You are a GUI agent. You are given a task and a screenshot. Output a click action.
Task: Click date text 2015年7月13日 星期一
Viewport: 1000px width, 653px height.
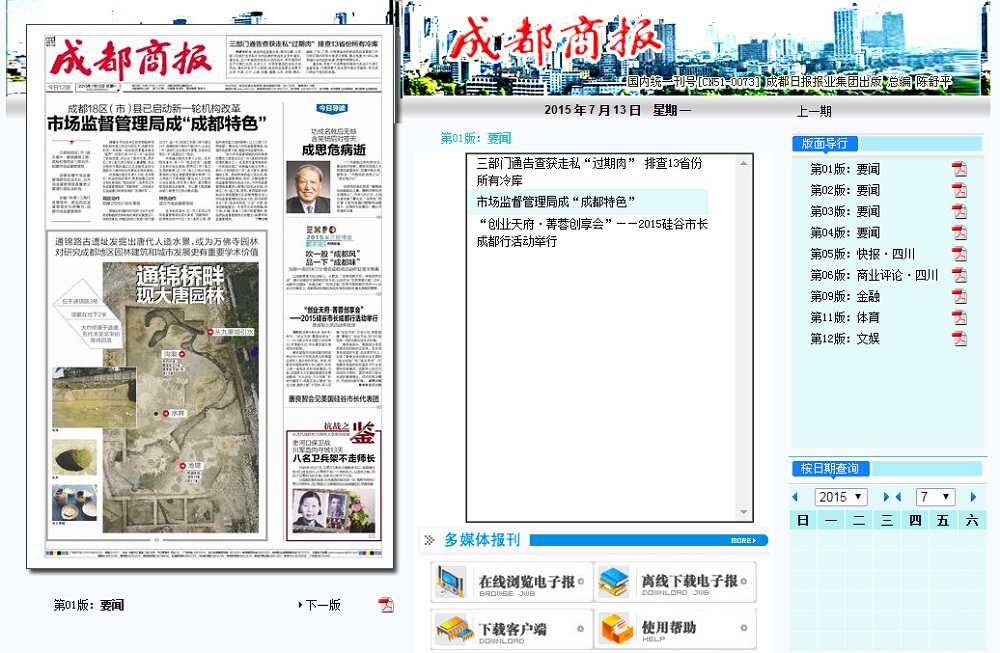617,110
